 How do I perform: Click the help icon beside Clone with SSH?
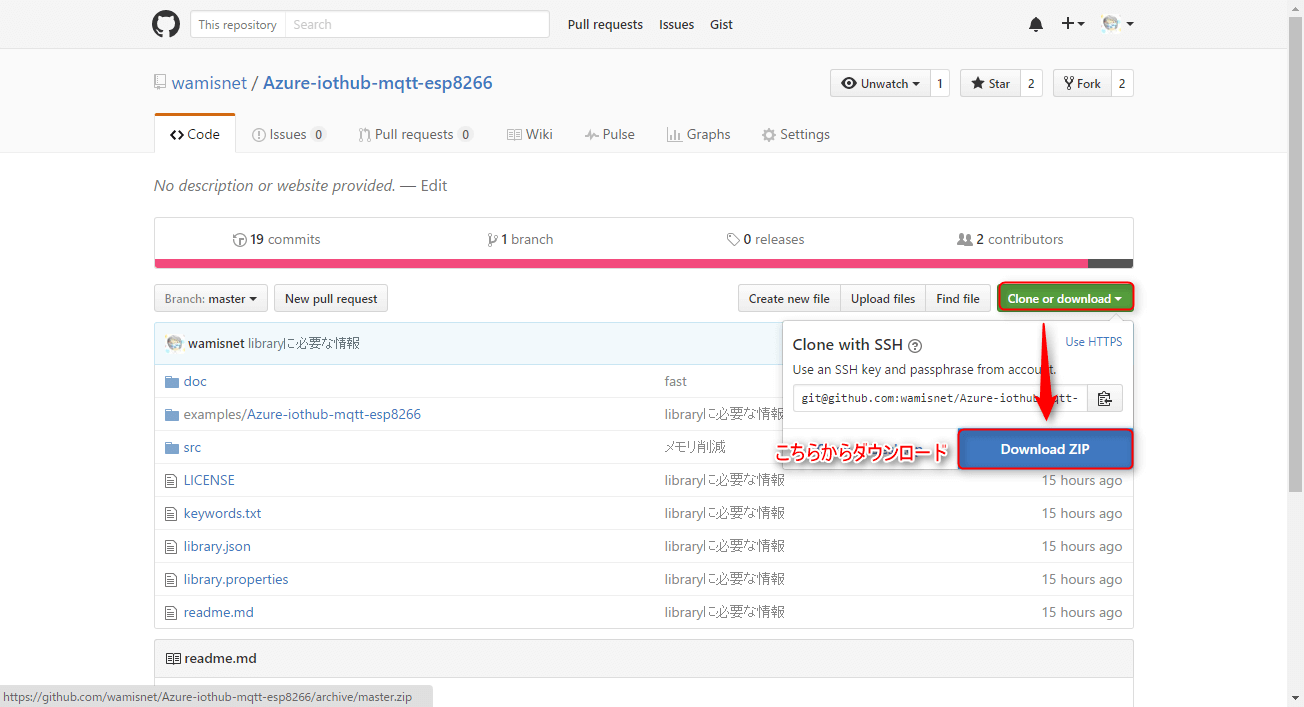[915, 345]
